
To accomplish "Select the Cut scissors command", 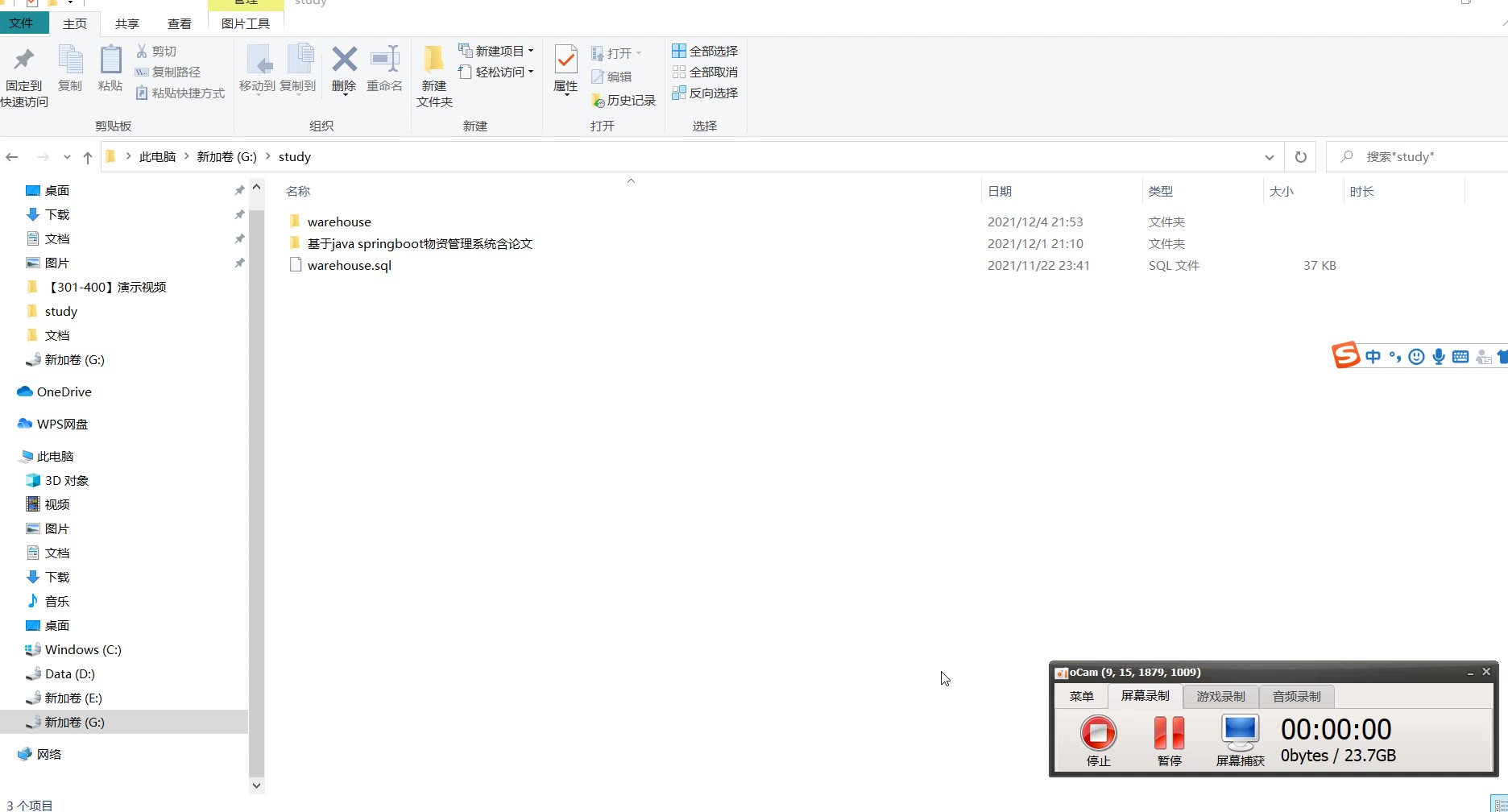I will (156, 51).
